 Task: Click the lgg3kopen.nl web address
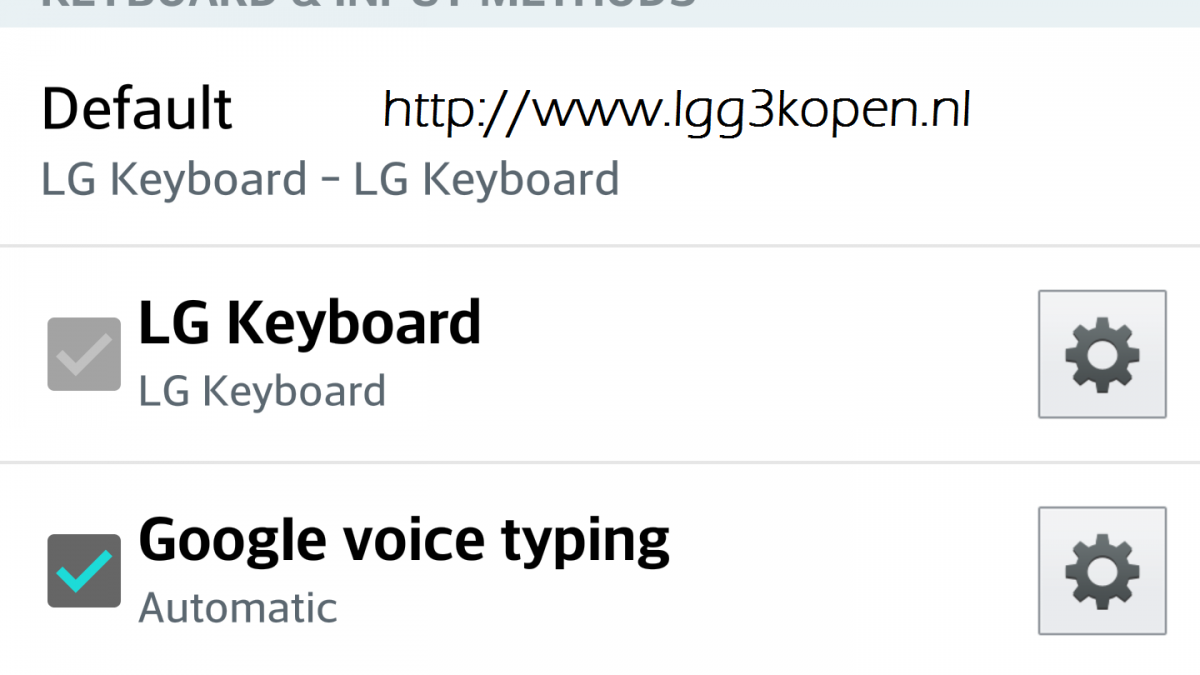(x=677, y=109)
